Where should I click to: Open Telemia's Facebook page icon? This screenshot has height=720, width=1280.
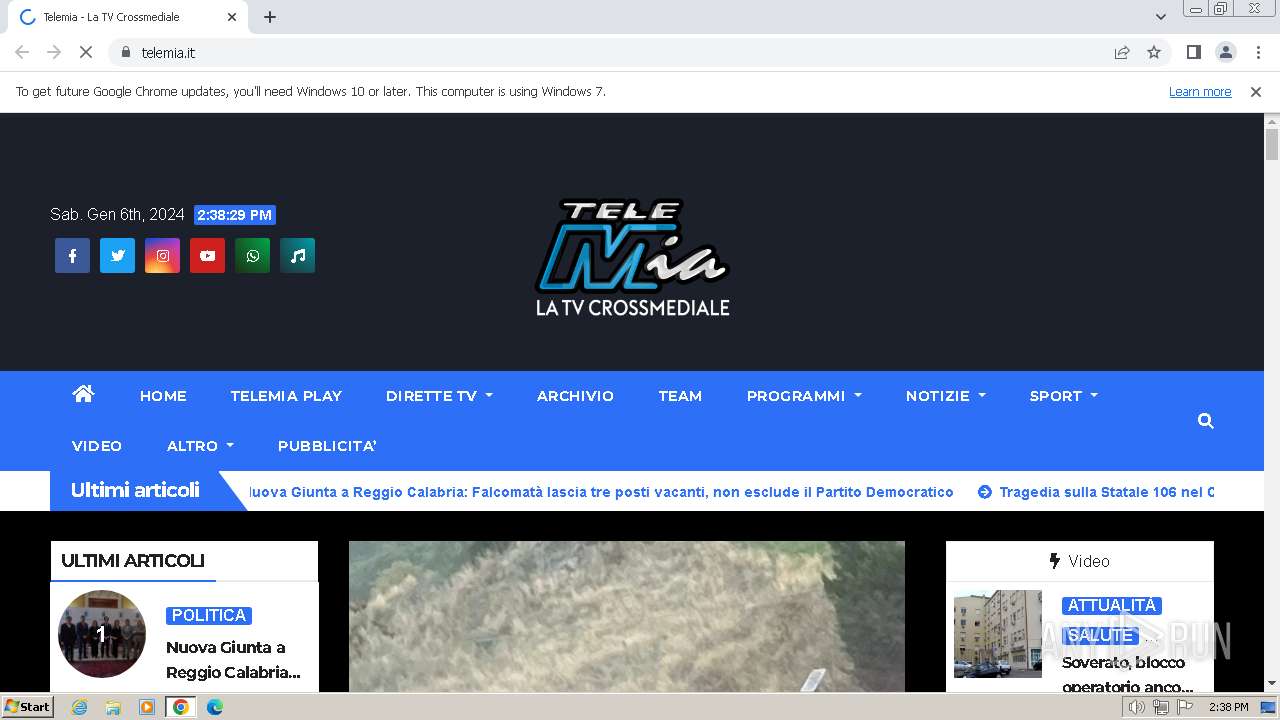click(72, 256)
